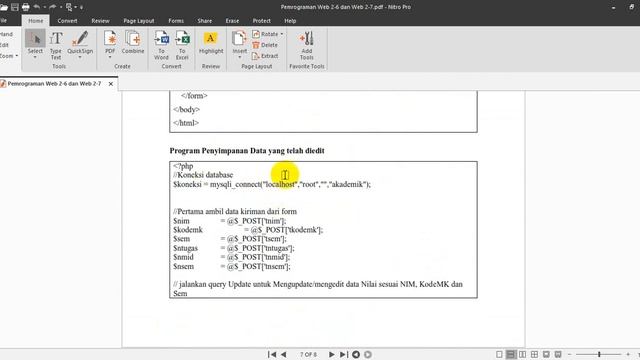The image size is (640, 360).
Task: Click heading Program Penyimpanan Data yang telah diedit
Action: [x=247, y=151]
